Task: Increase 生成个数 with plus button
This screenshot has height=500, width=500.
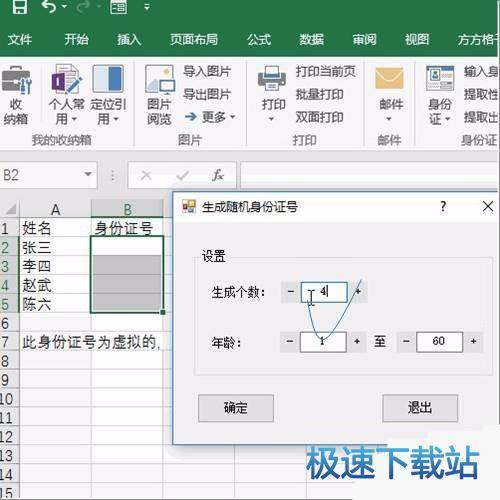Action: pyautogui.click(x=358, y=292)
